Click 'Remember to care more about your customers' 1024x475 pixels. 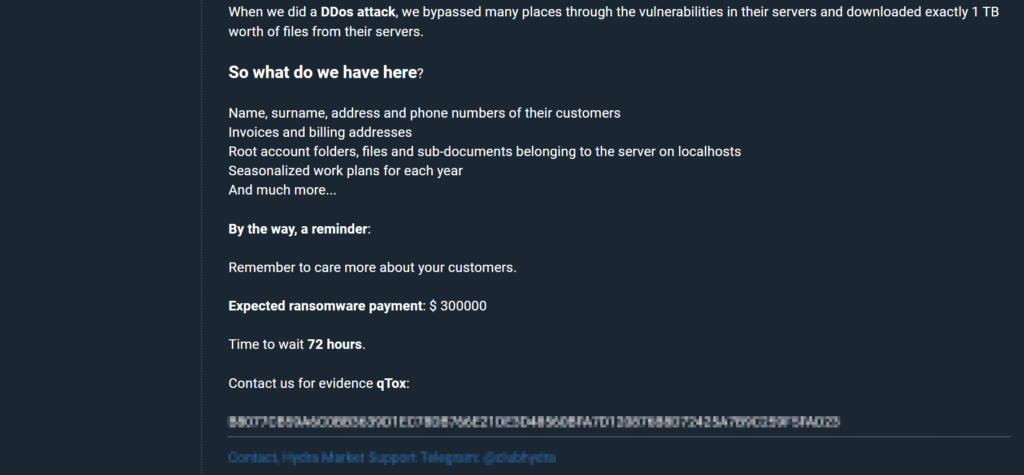tap(372, 267)
